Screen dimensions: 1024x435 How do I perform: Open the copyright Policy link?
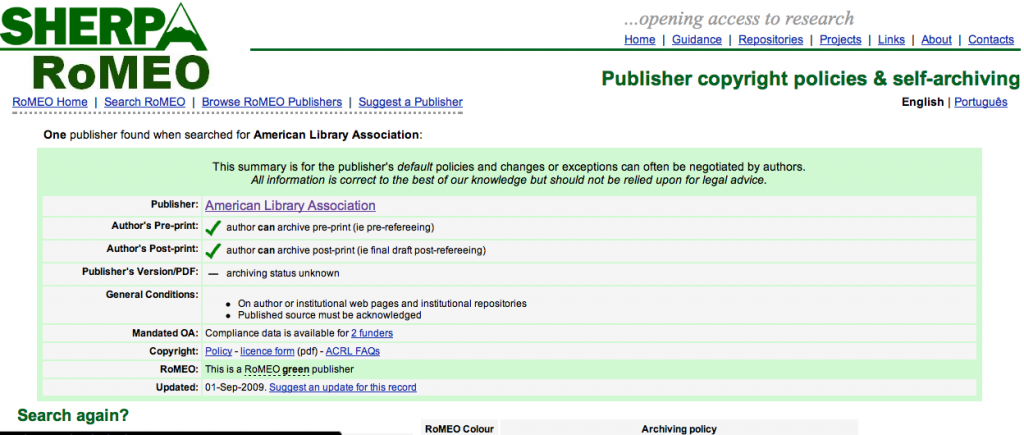tap(219, 351)
